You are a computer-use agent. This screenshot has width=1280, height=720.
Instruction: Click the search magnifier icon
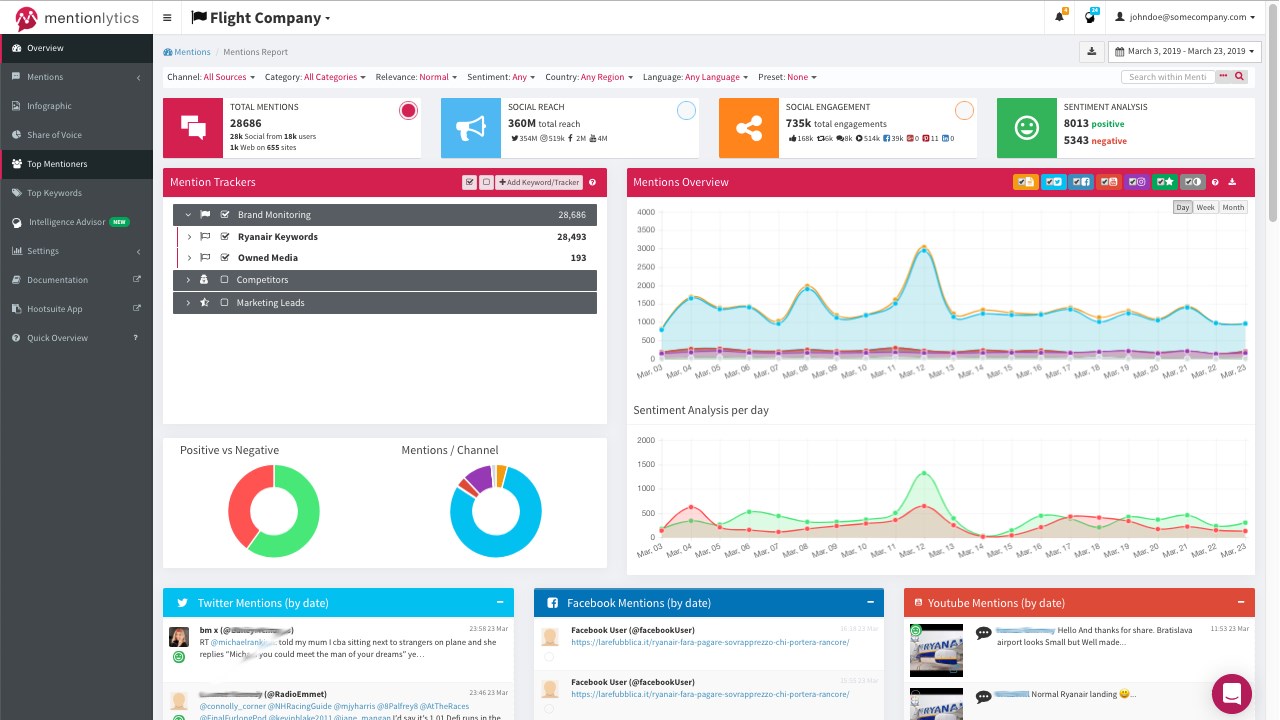1240,76
